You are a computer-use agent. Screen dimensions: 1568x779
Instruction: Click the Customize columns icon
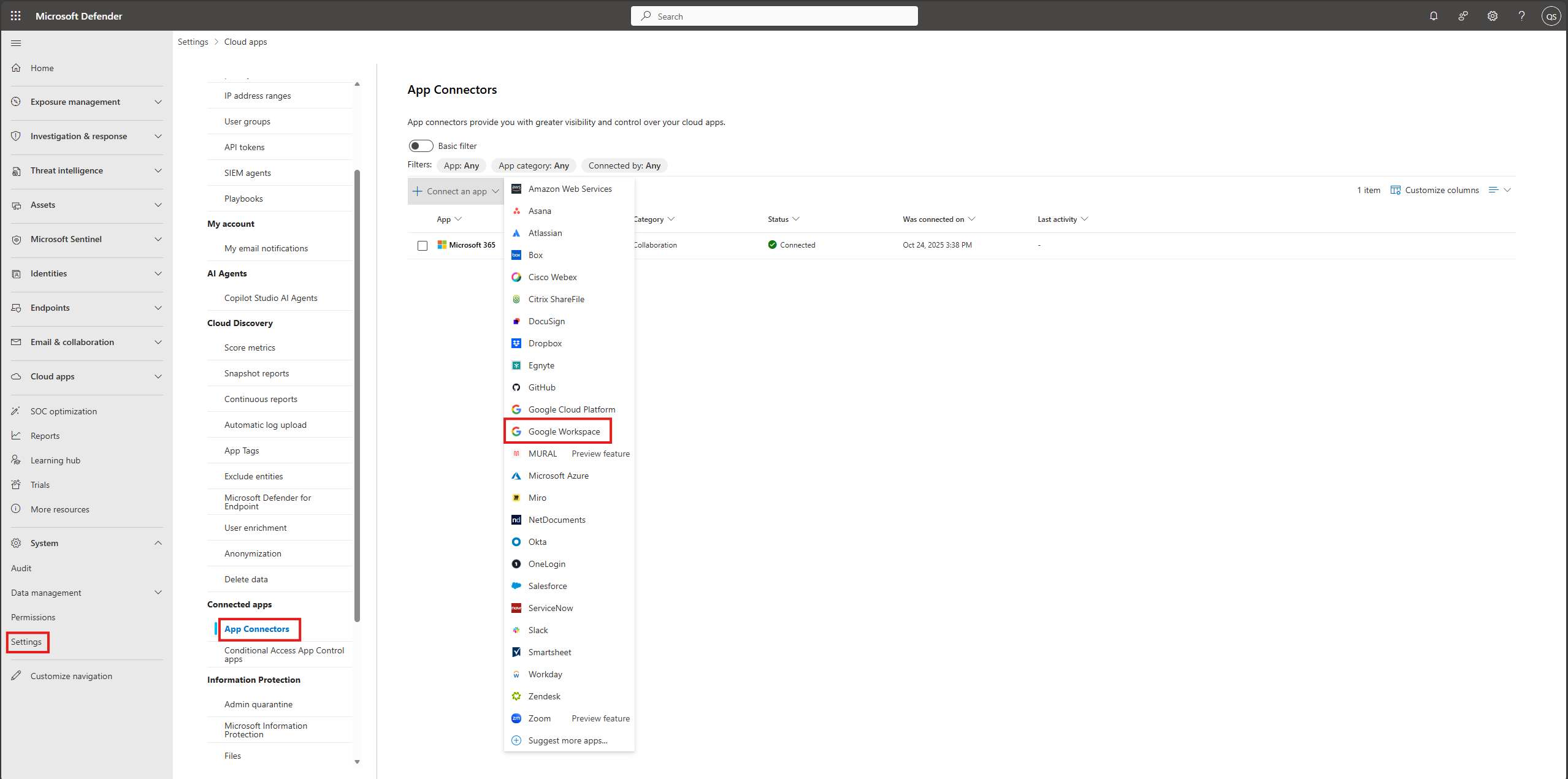point(1395,190)
